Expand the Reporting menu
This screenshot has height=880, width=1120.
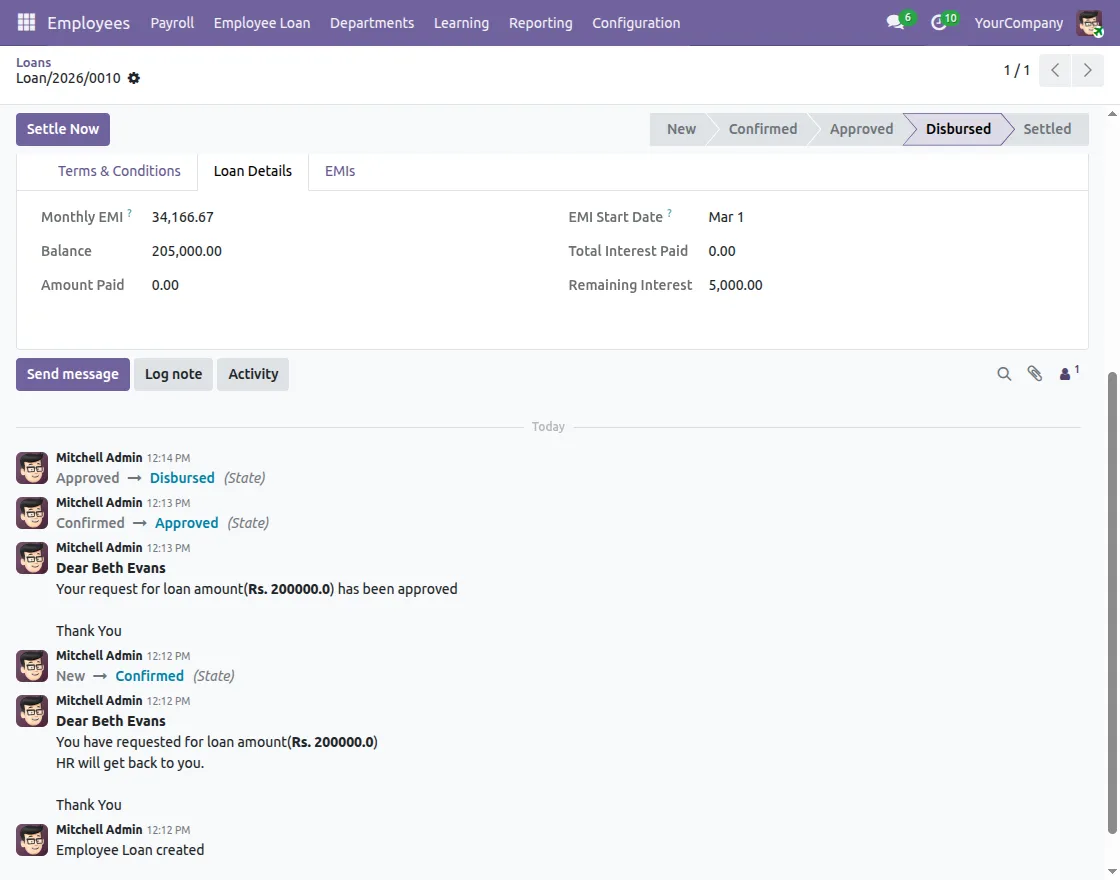[540, 23]
